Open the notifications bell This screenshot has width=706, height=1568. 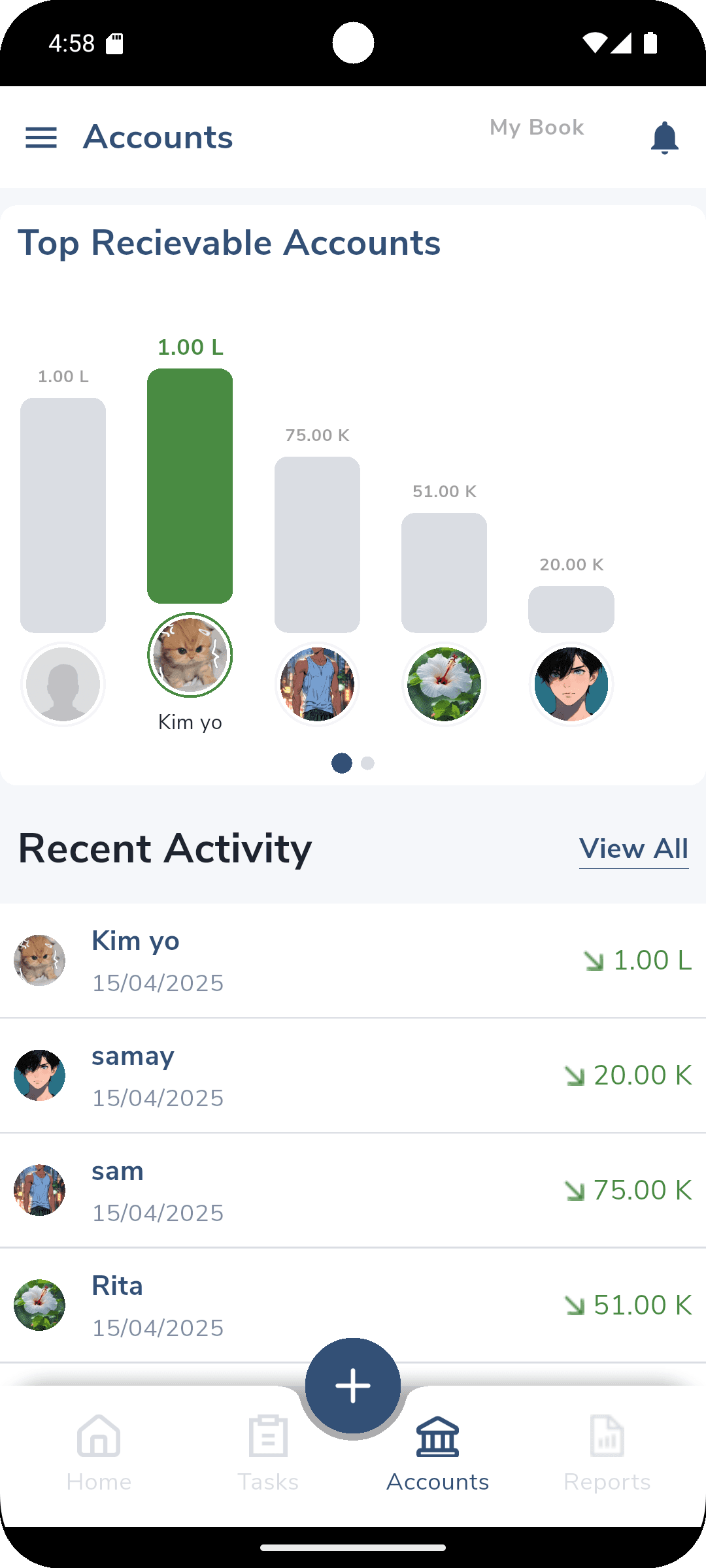664,138
